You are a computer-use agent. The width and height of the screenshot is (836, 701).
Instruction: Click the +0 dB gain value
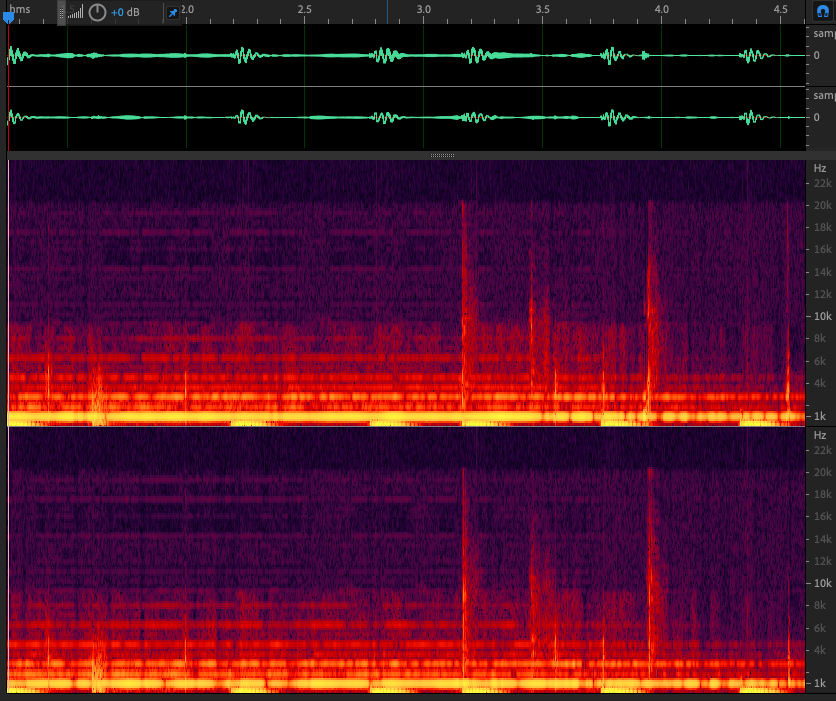[125, 12]
